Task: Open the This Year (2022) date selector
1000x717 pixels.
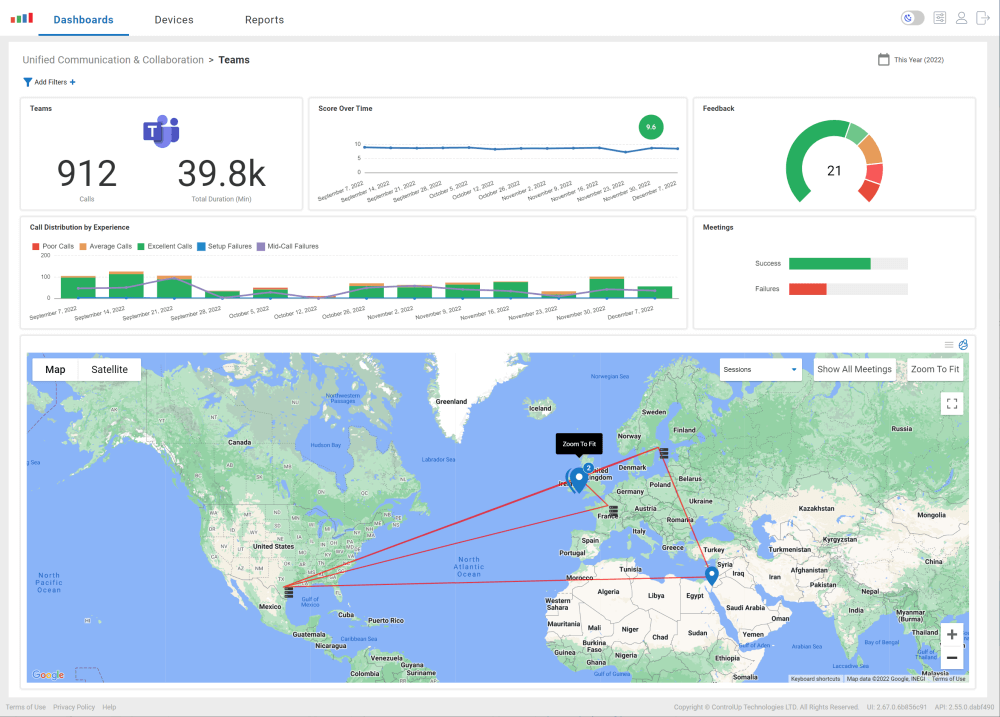Action: (x=909, y=59)
